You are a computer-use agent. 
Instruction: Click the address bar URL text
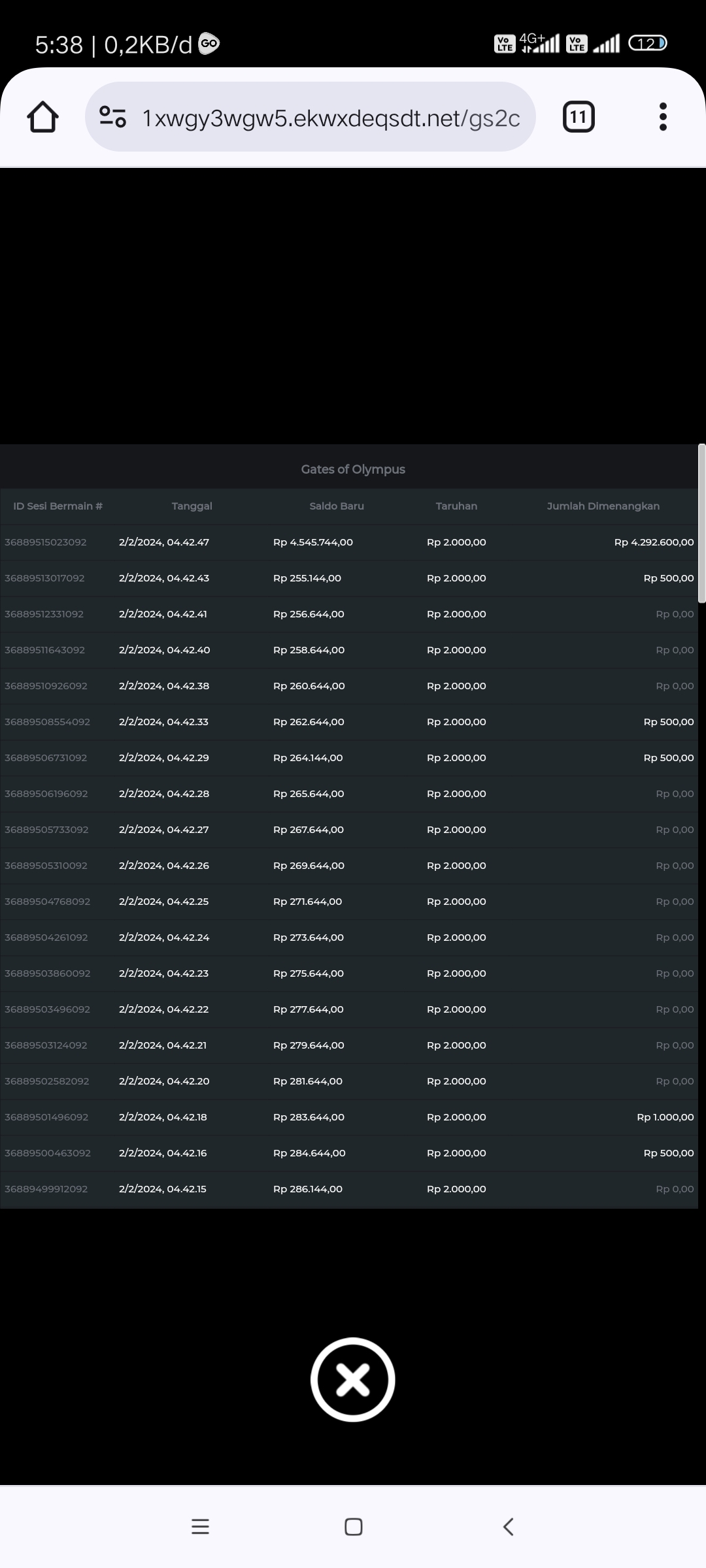[x=331, y=118]
